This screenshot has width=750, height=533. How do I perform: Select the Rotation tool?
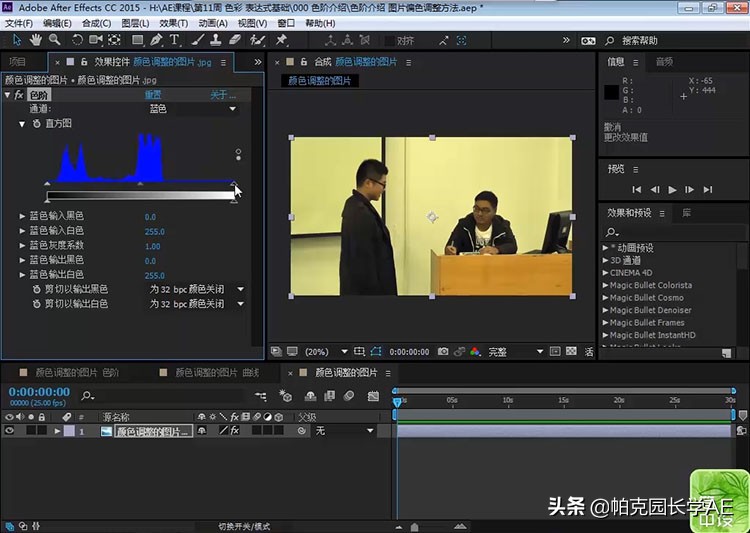(77, 40)
